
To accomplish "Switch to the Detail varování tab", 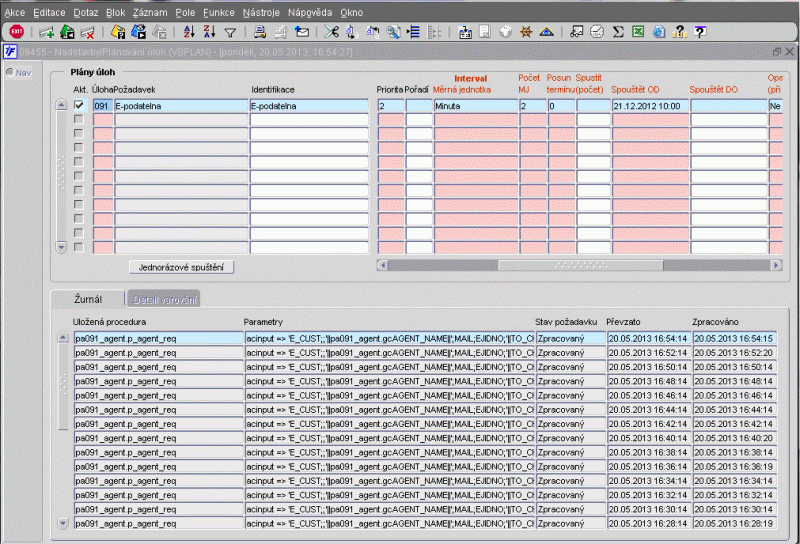I will [164, 300].
